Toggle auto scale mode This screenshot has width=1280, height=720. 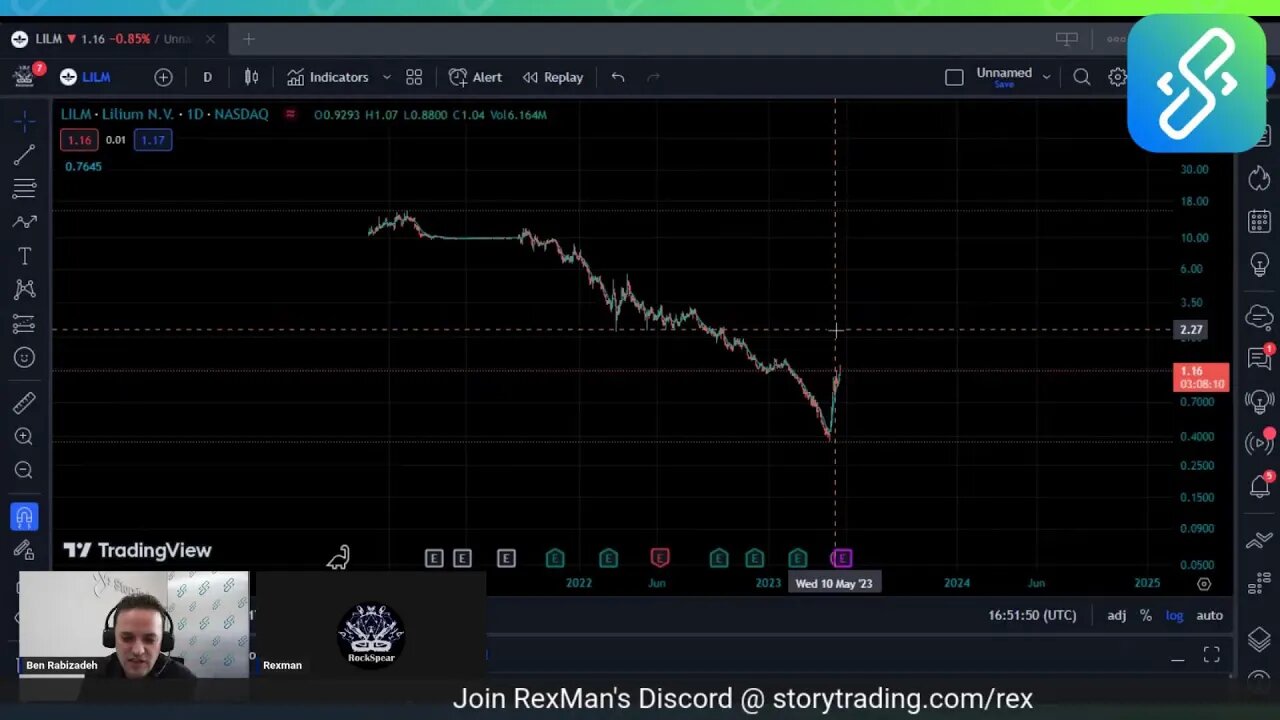[1209, 615]
